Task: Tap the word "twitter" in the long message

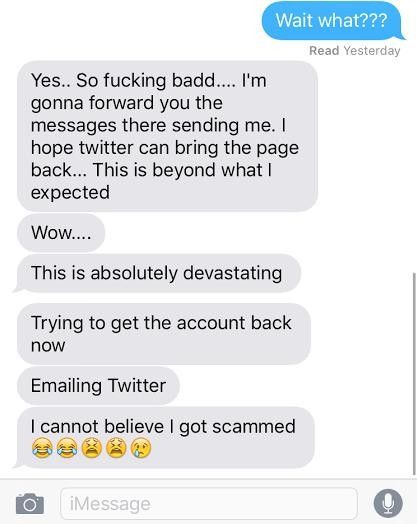Action: click(107, 148)
